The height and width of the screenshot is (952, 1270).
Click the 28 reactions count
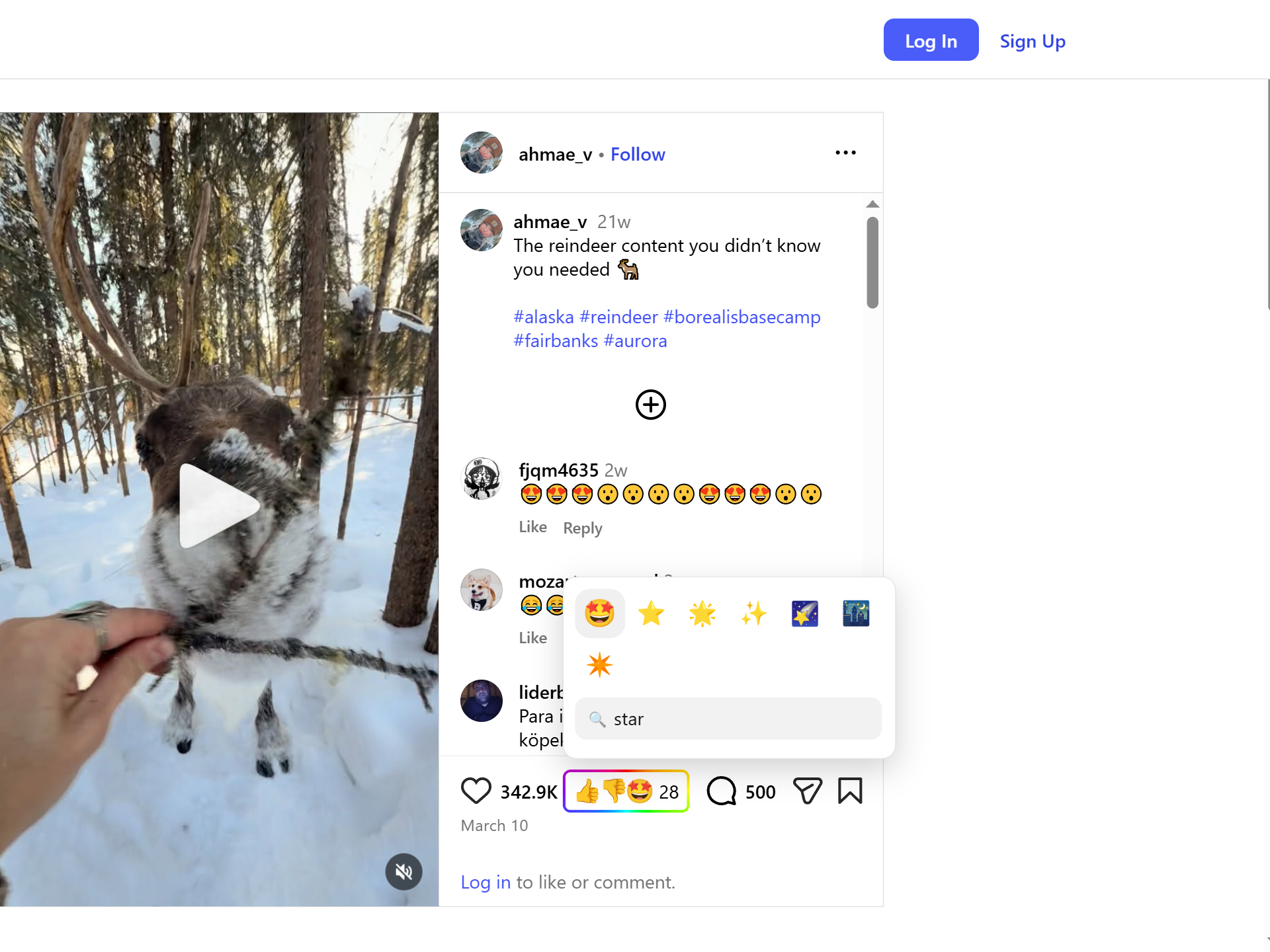669,792
